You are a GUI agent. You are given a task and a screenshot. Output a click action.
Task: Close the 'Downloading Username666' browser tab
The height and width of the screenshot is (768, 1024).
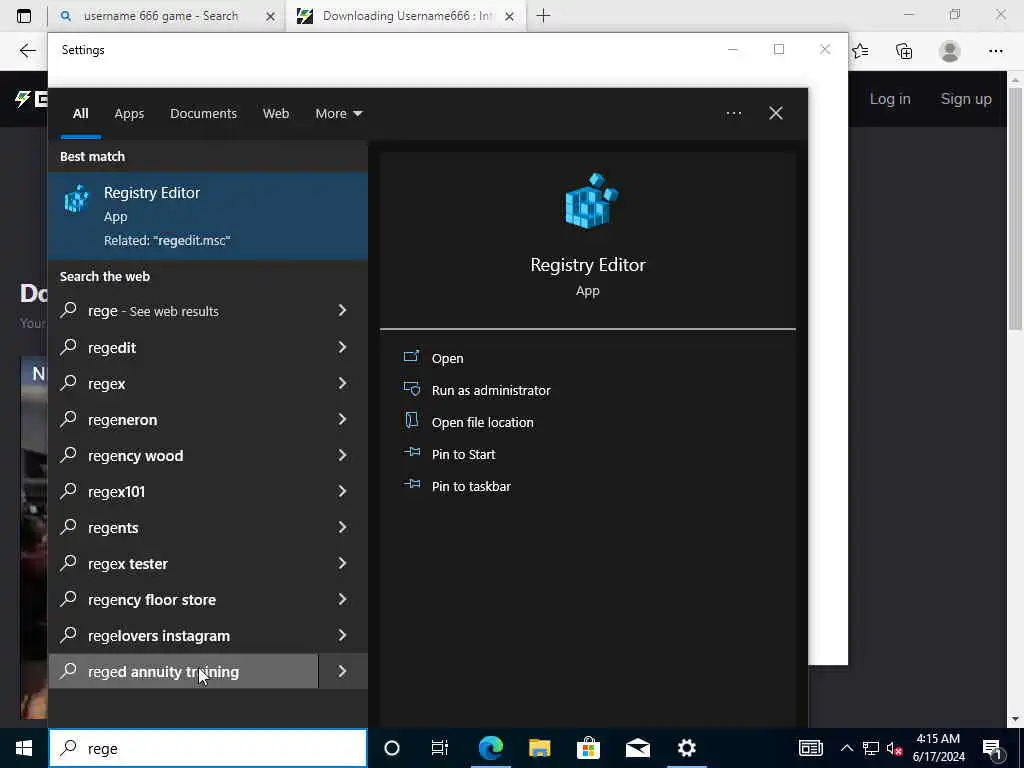(509, 16)
